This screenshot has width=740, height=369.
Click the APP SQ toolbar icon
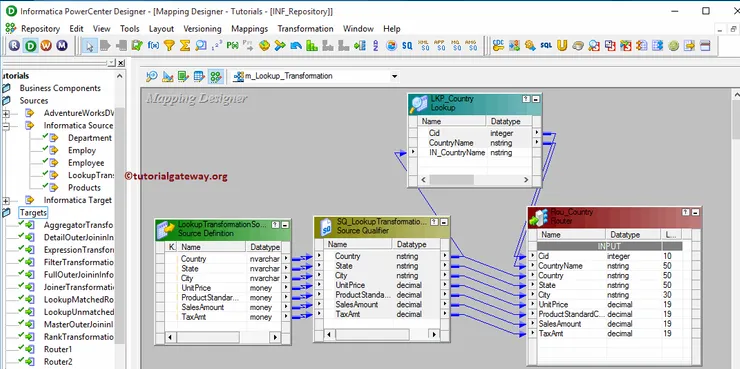coord(440,45)
